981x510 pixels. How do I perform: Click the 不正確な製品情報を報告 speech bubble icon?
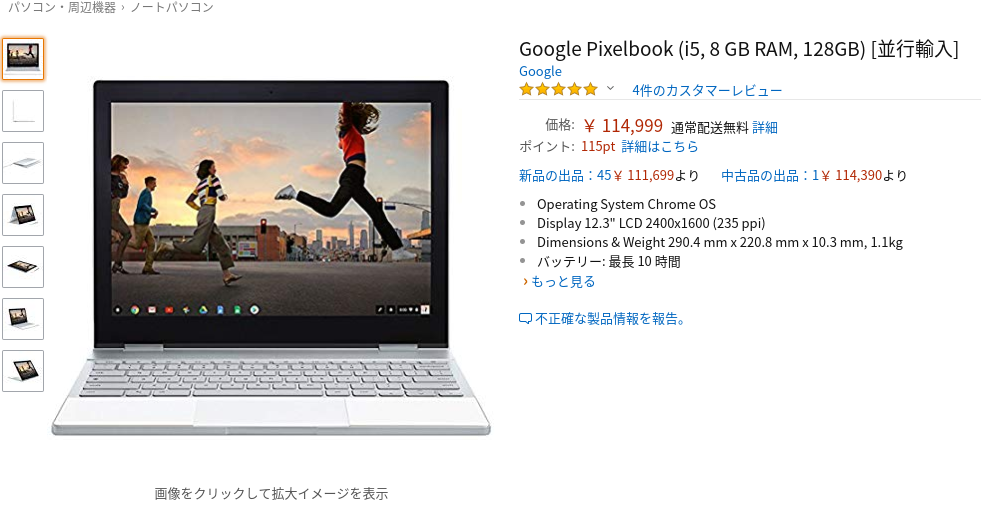click(526, 319)
